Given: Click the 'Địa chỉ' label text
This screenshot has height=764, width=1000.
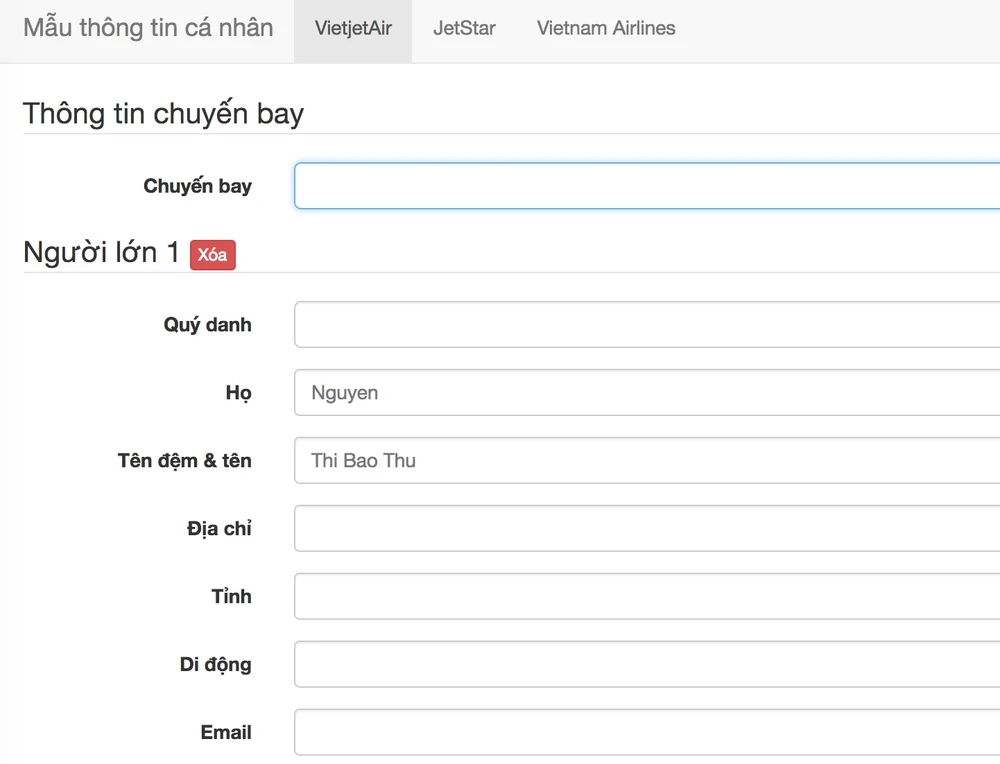Looking at the screenshot, I should pyautogui.click(x=219, y=529).
